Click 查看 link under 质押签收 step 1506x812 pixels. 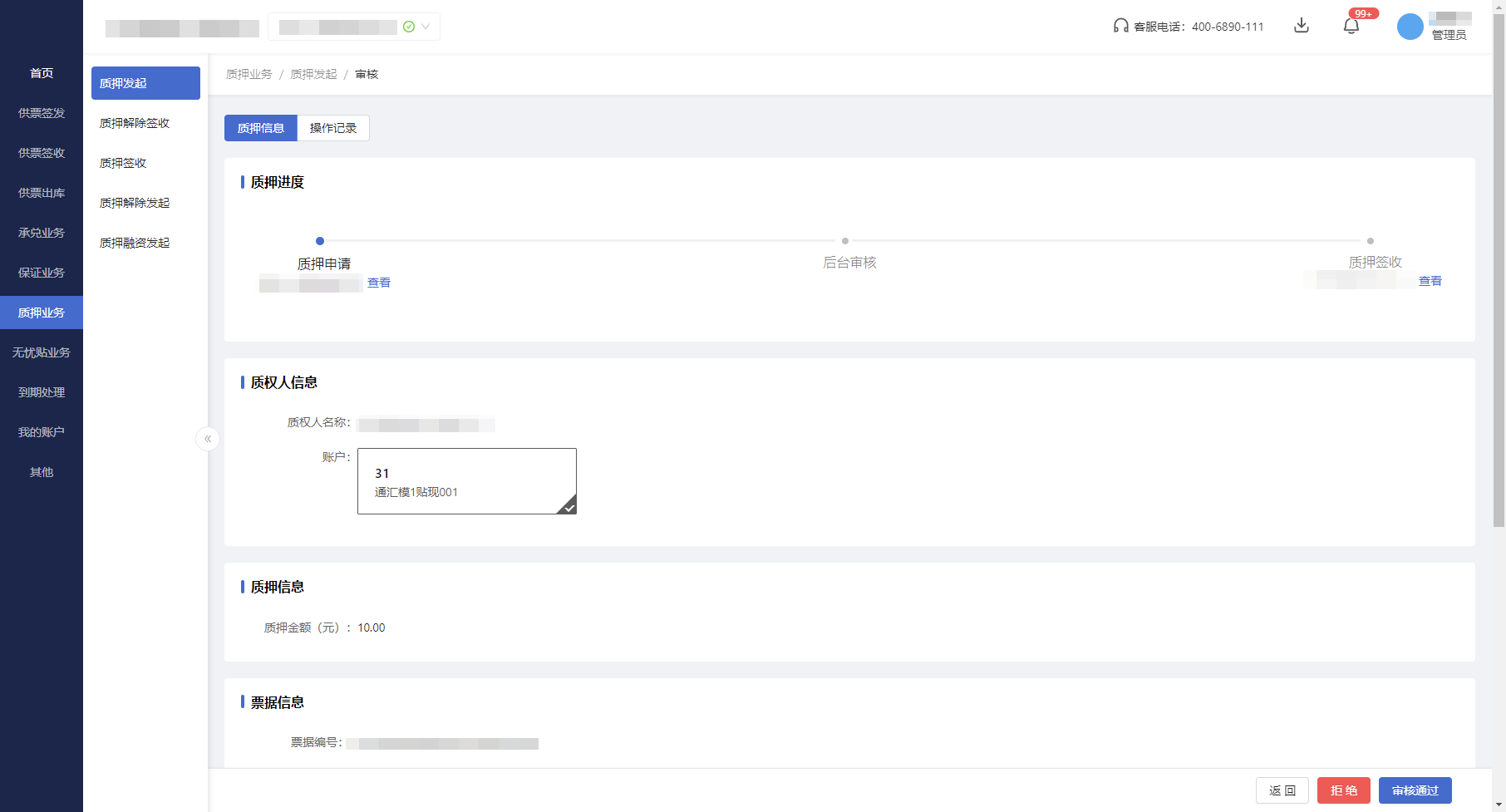tap(1430, 281)
